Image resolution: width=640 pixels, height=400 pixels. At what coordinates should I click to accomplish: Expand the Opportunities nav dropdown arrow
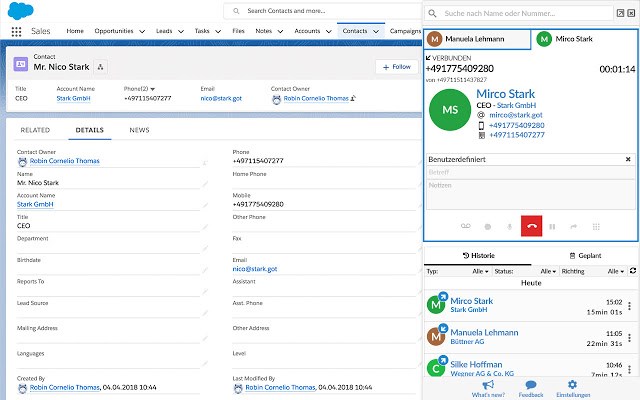[142, 31]
